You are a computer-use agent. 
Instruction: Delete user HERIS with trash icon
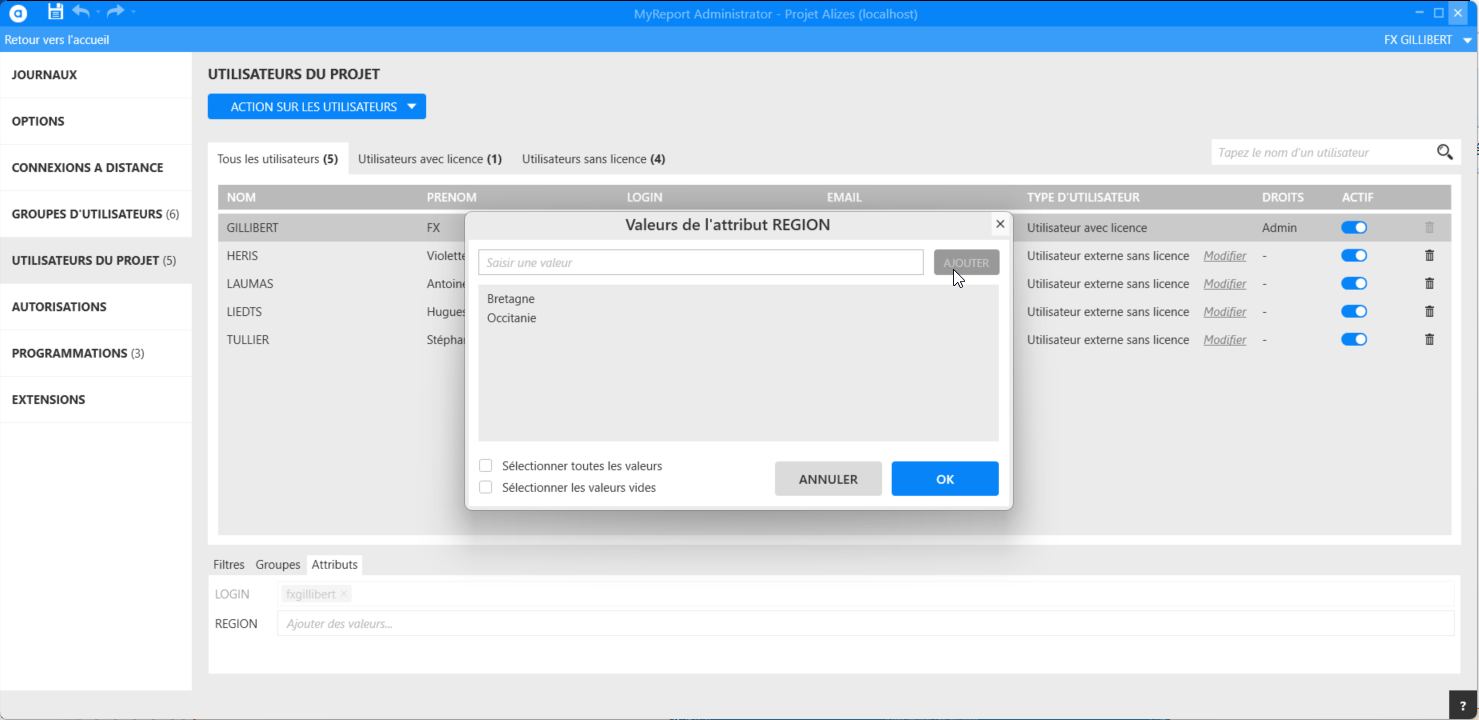coord(1429,256)
